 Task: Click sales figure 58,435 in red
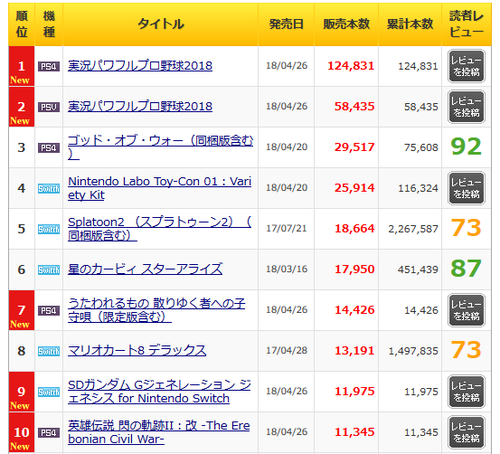click(354, 106)
